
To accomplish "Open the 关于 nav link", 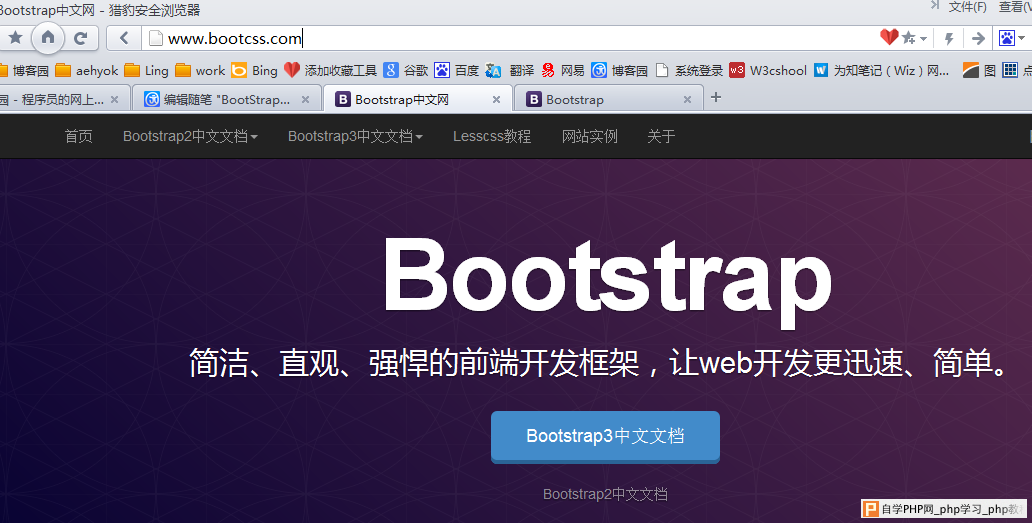I will click(661, 136).
